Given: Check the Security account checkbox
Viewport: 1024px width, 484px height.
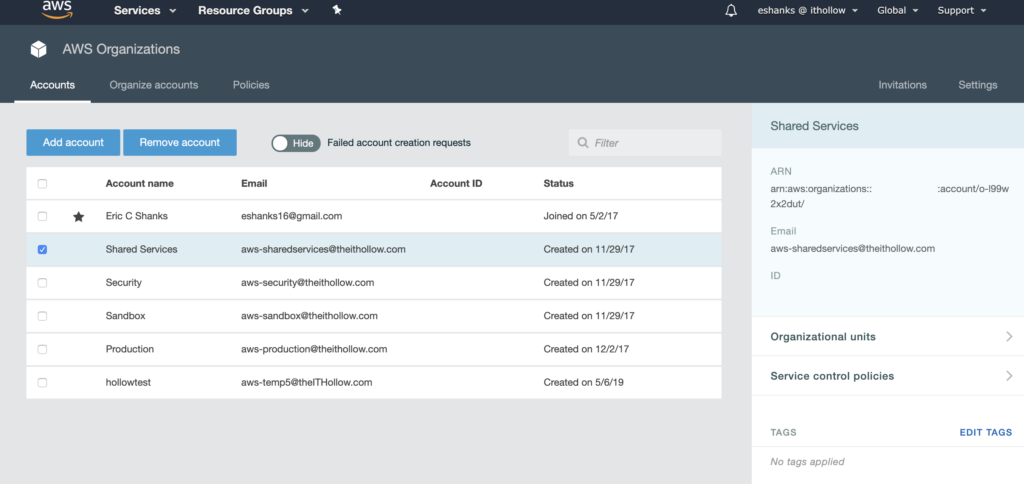Looking at the screenshot, I should (x=42, y=283).
